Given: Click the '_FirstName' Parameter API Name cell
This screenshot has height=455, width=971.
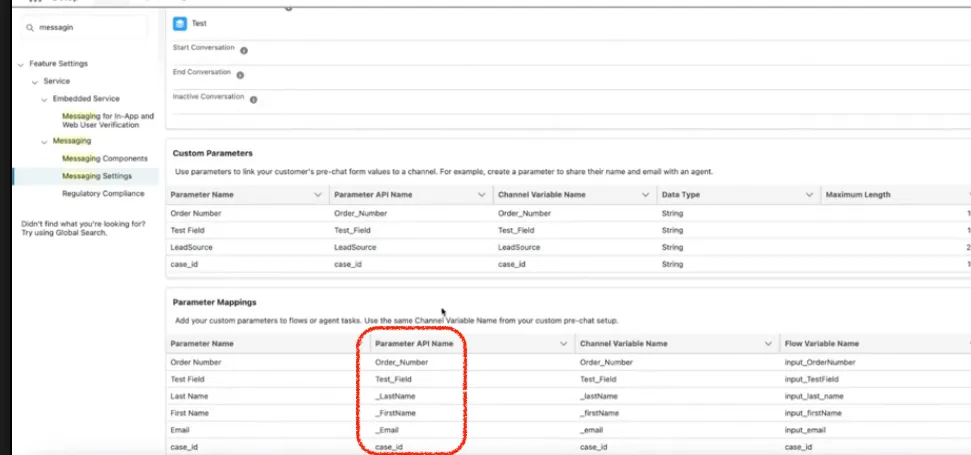Looking at the screenshot, I should (x=396, y=413).
